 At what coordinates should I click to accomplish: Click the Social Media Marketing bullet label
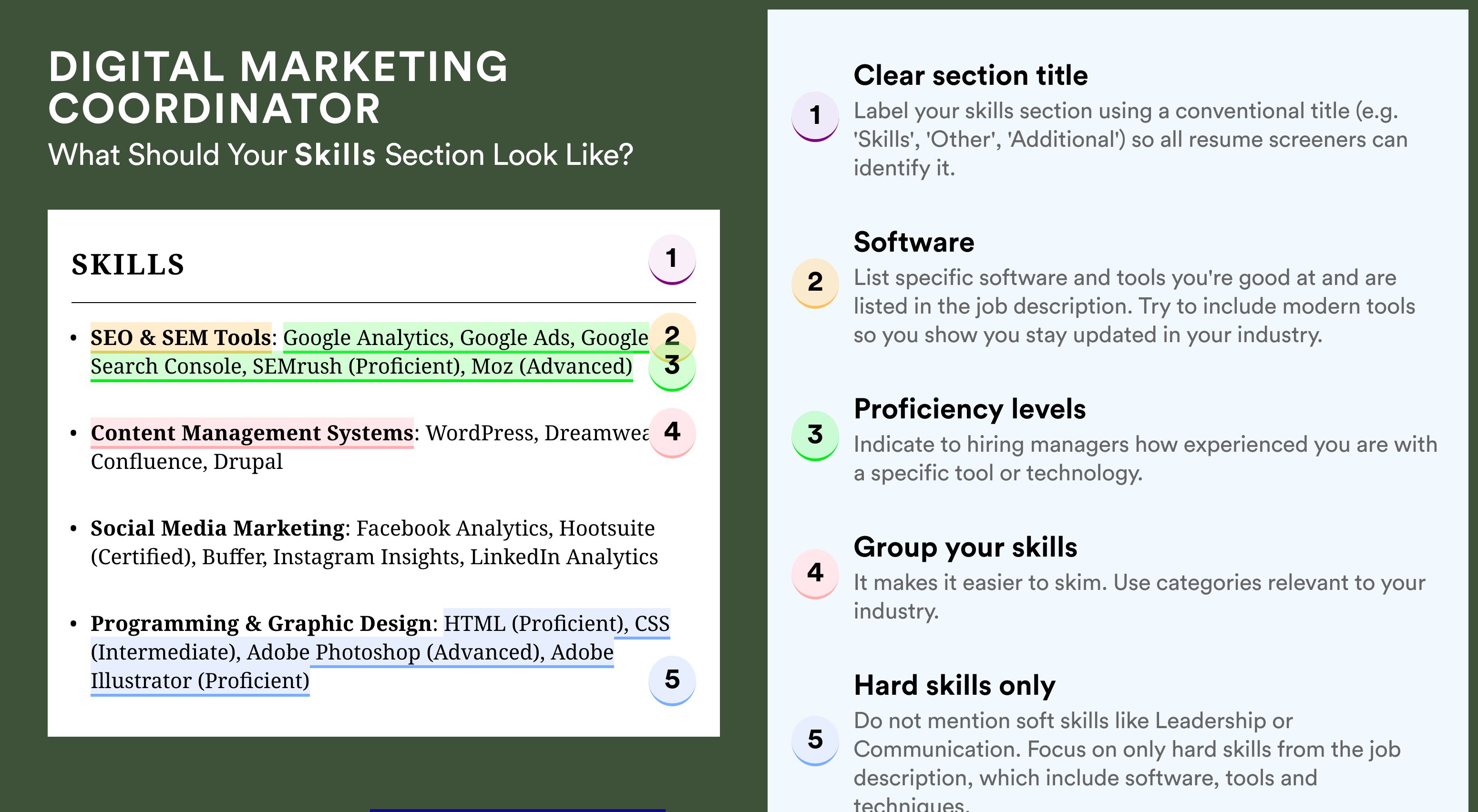coord(218,528)
